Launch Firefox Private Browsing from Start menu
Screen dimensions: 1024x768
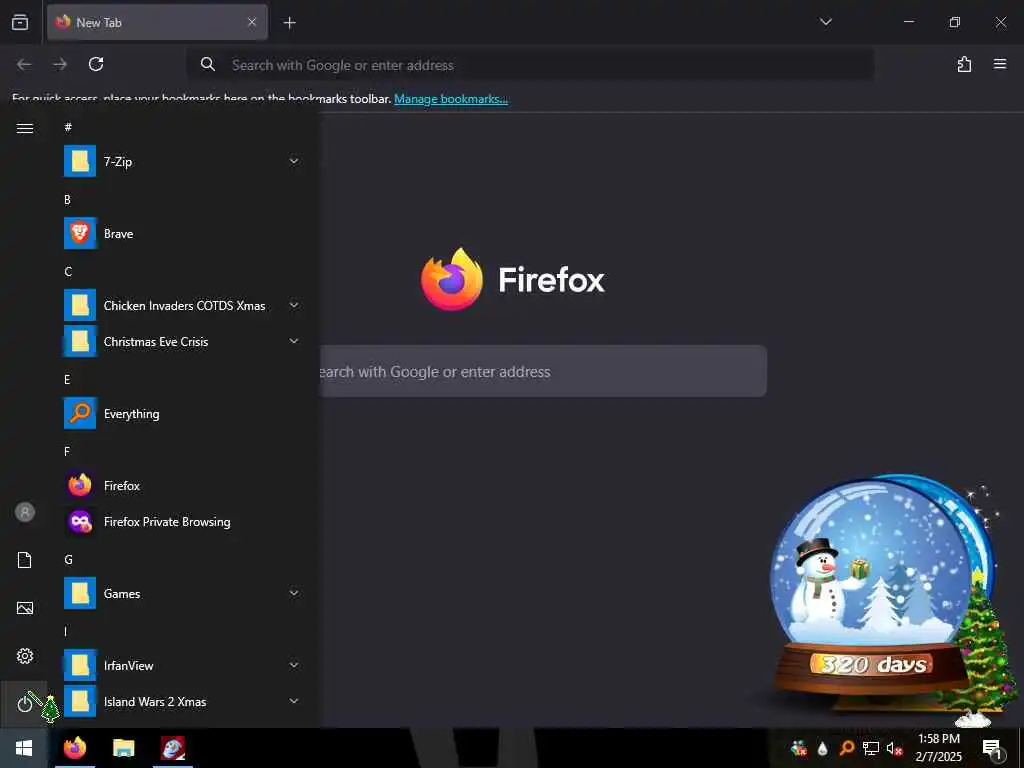(x=182, y=521)
